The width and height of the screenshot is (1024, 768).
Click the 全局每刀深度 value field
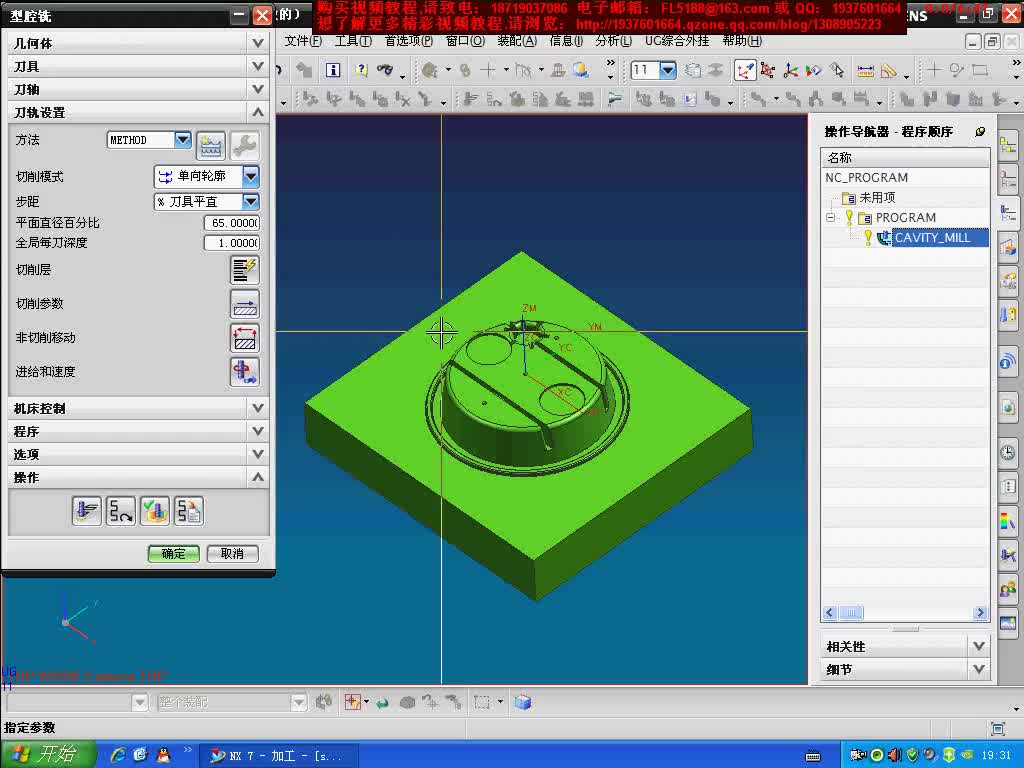click(232, 243)
